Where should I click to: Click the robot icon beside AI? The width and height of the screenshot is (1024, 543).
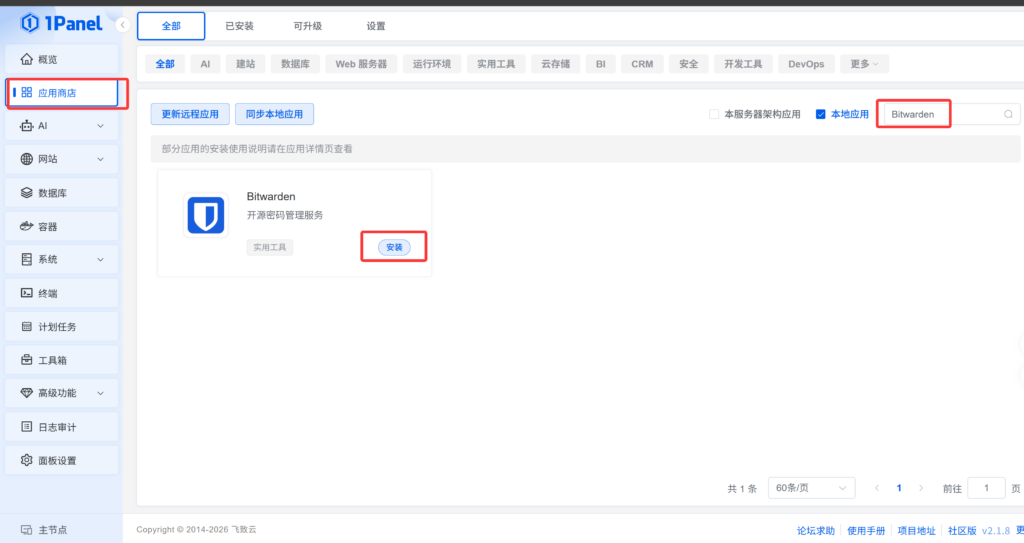tap(26, 125)
